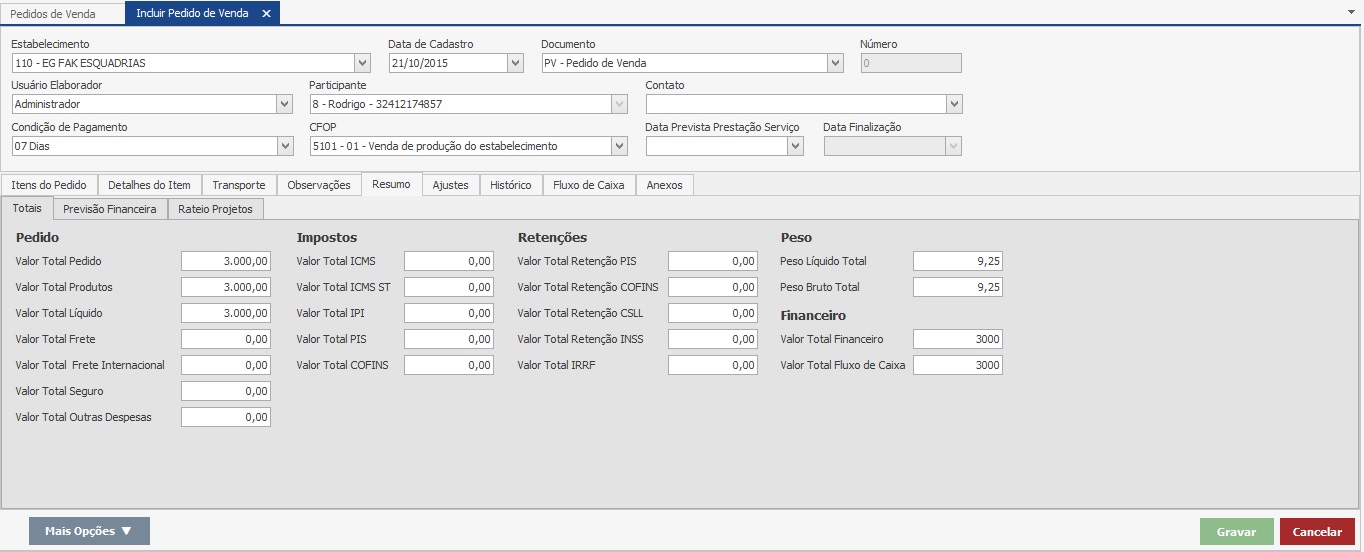Open the Transporte tab
The height and width of the screenshot is (552, 1364).
(239, 185)
